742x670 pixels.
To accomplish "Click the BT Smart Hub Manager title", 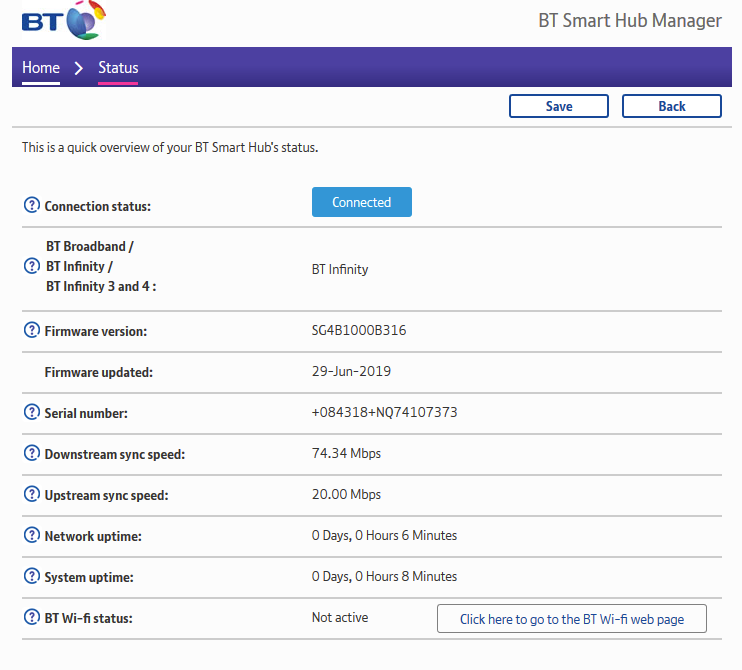I will pyautogui.click(x=629, y=21).
